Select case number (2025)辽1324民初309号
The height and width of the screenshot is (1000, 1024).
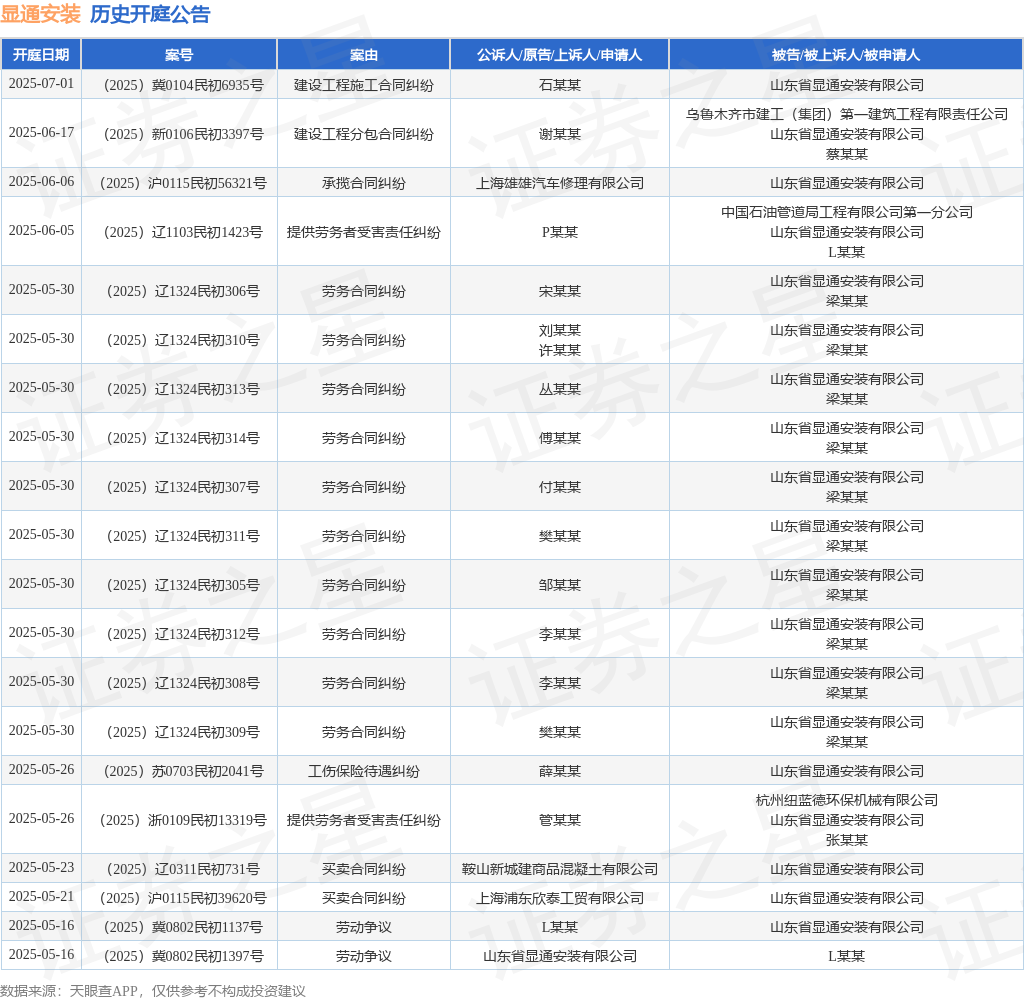[183, 732]
